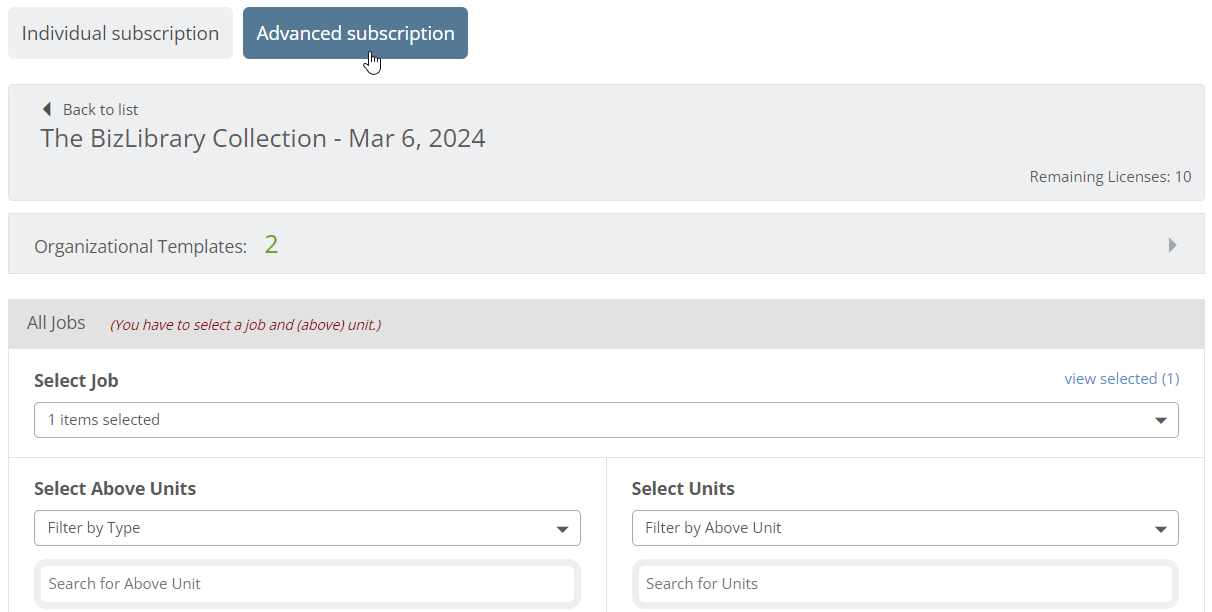
Task: Click the Remaining Licenses: 10 text
Action: click(1110, 177)
